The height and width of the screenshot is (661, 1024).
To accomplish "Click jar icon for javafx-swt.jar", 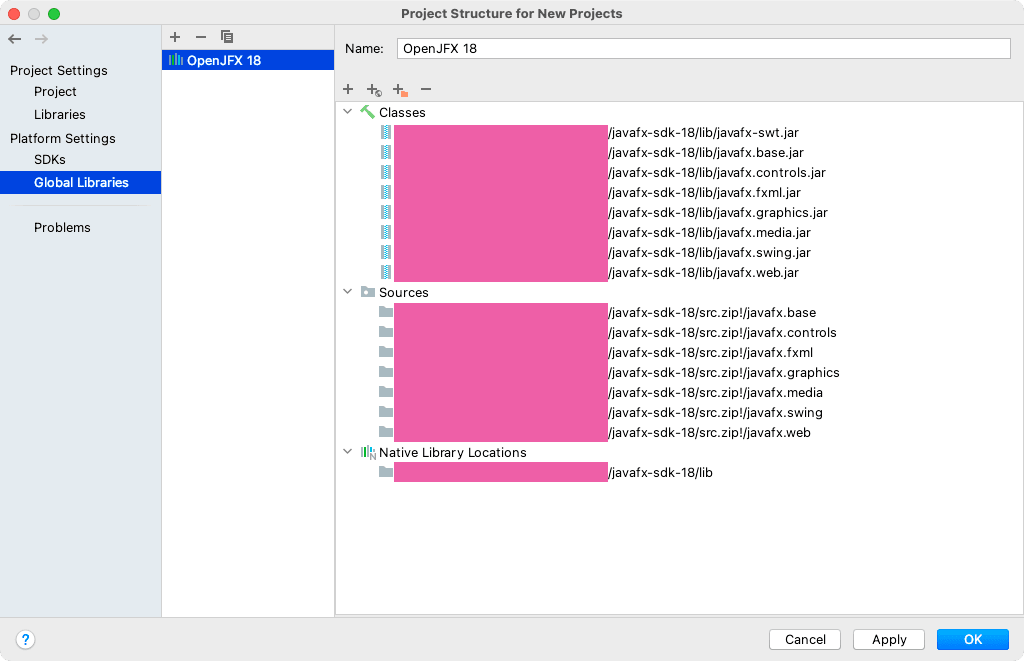I will pyautogui.click(x=386, y=132).
